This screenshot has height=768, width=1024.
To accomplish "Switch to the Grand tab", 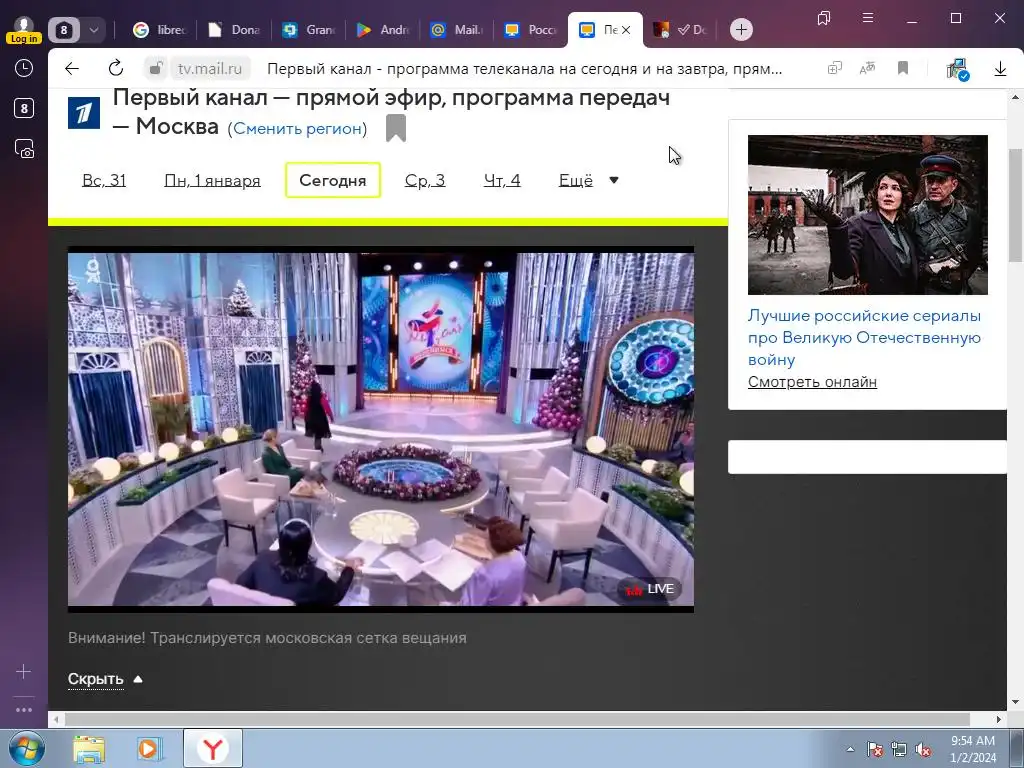I will [309, 29].
